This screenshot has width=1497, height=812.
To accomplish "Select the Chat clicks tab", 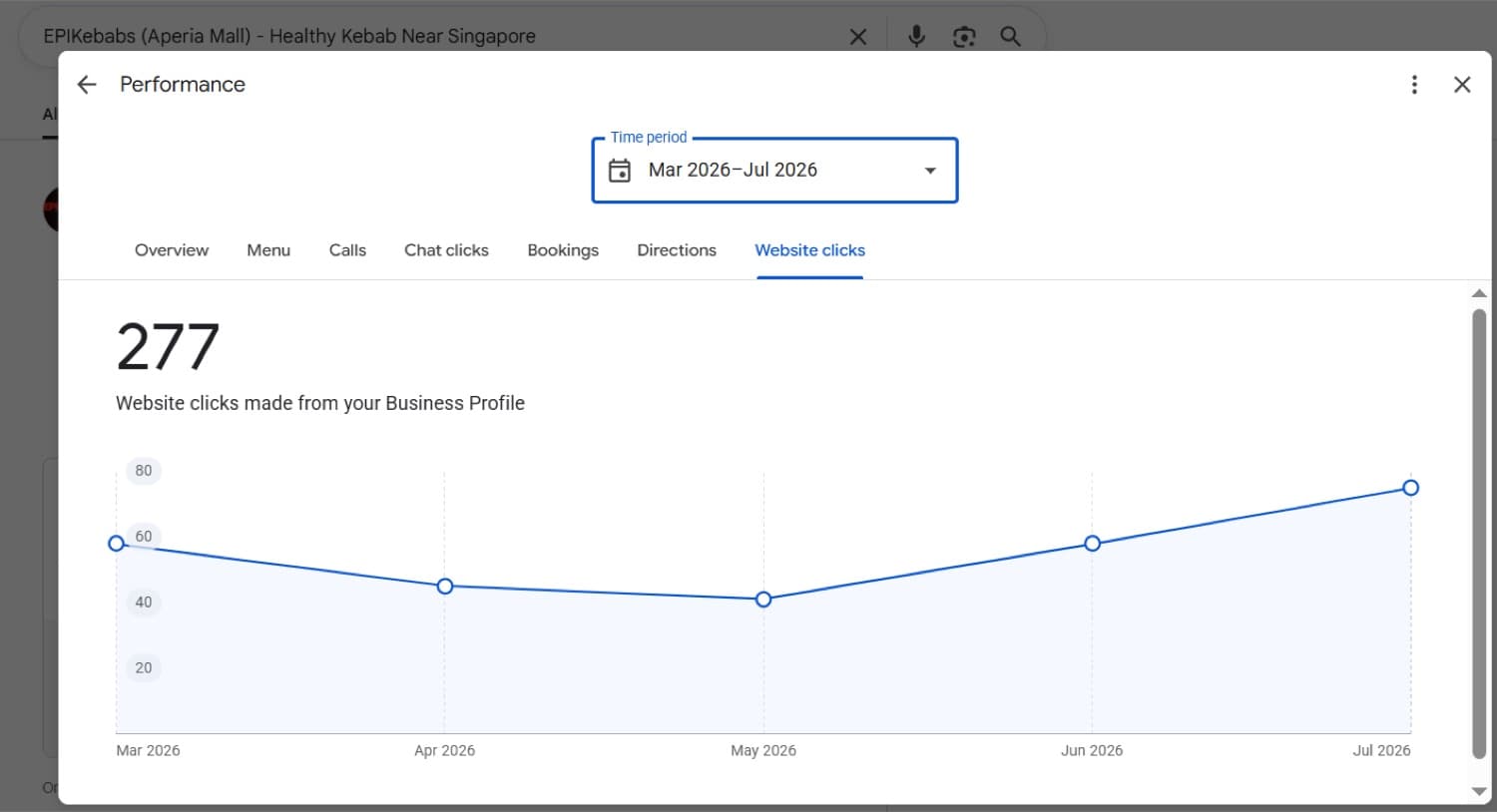I will click(446, 250).
